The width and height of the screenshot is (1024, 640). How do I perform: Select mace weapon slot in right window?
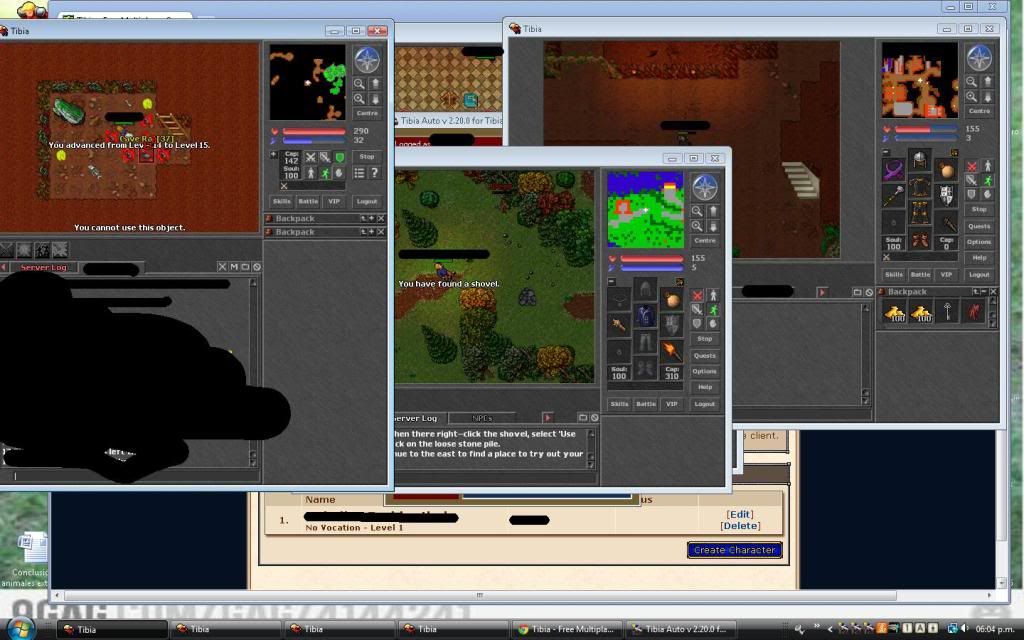[x=893, y=195]
